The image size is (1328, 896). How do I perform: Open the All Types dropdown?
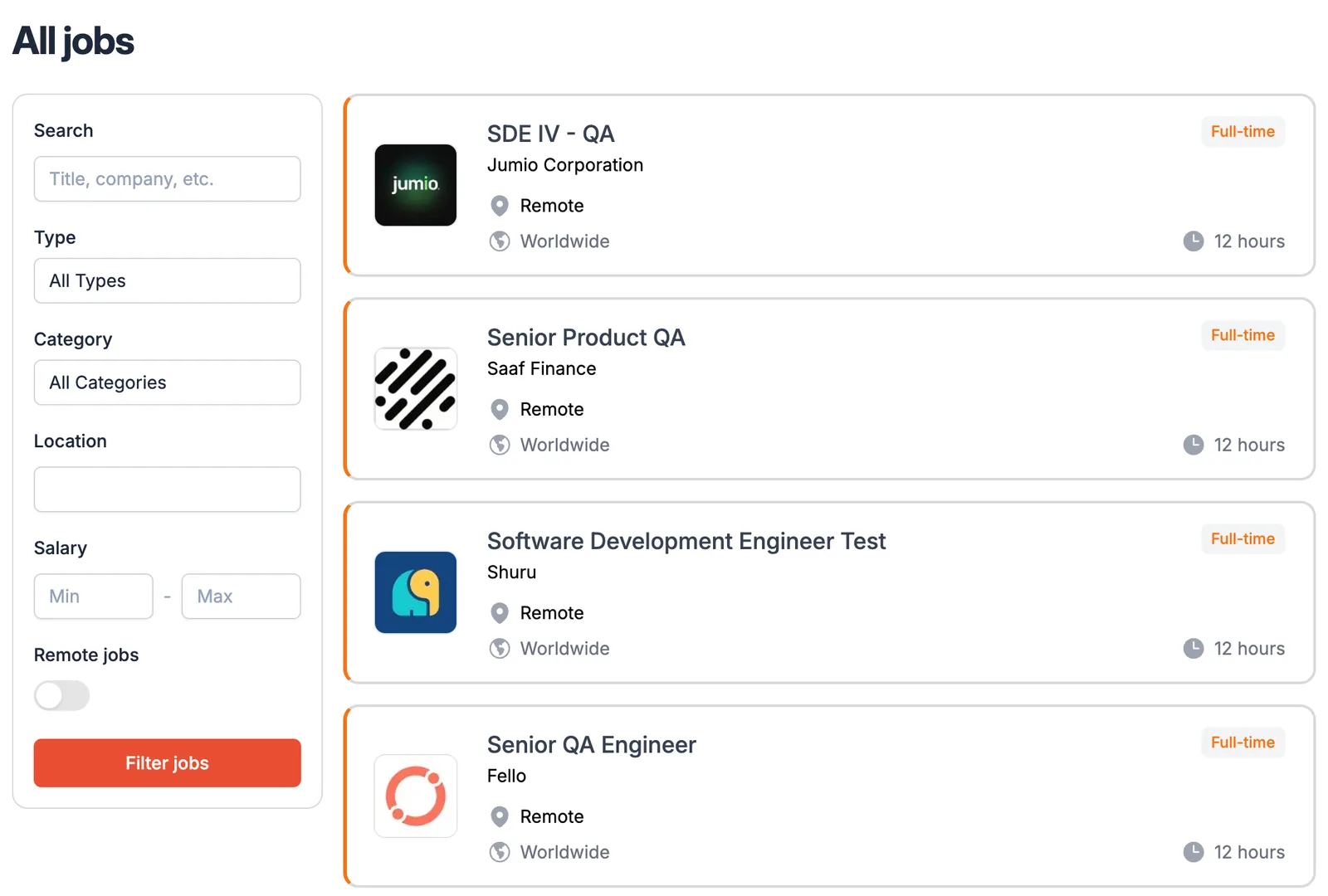click(167, 280)
